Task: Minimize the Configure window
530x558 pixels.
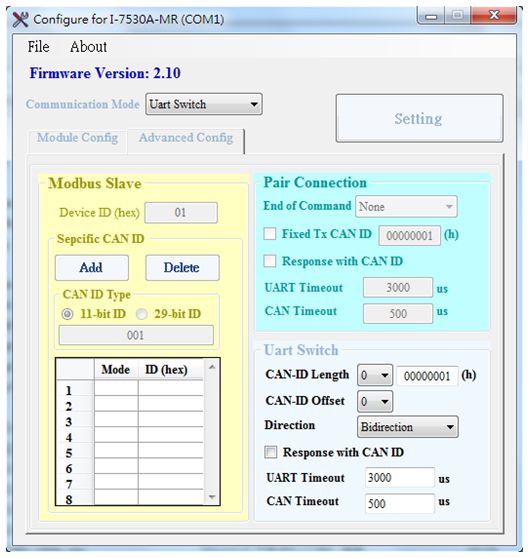Action: [x=431, y=16]
